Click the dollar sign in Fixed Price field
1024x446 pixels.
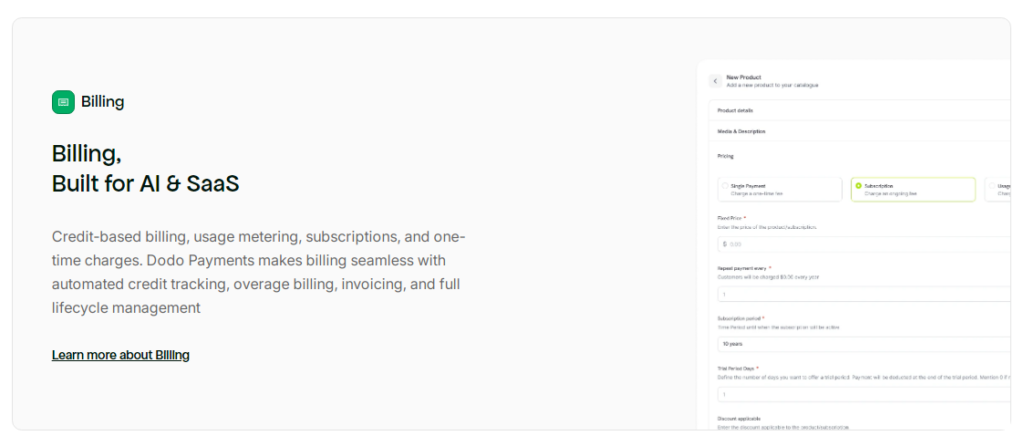point(724,244)
